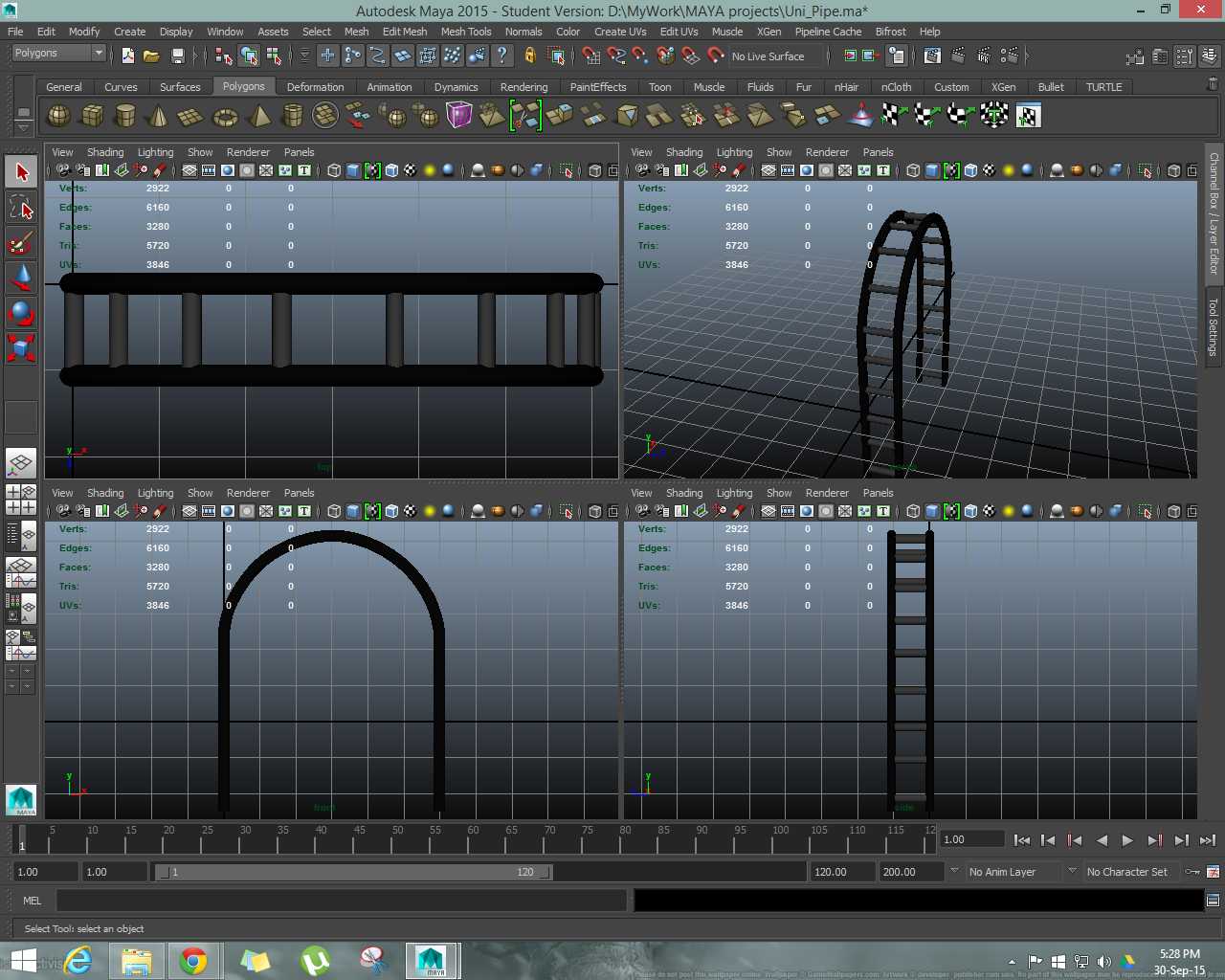Screen dimensions: 1225x980
Task: Activate the Scale tool in toolbox
Action: click(x=21, y=347)
